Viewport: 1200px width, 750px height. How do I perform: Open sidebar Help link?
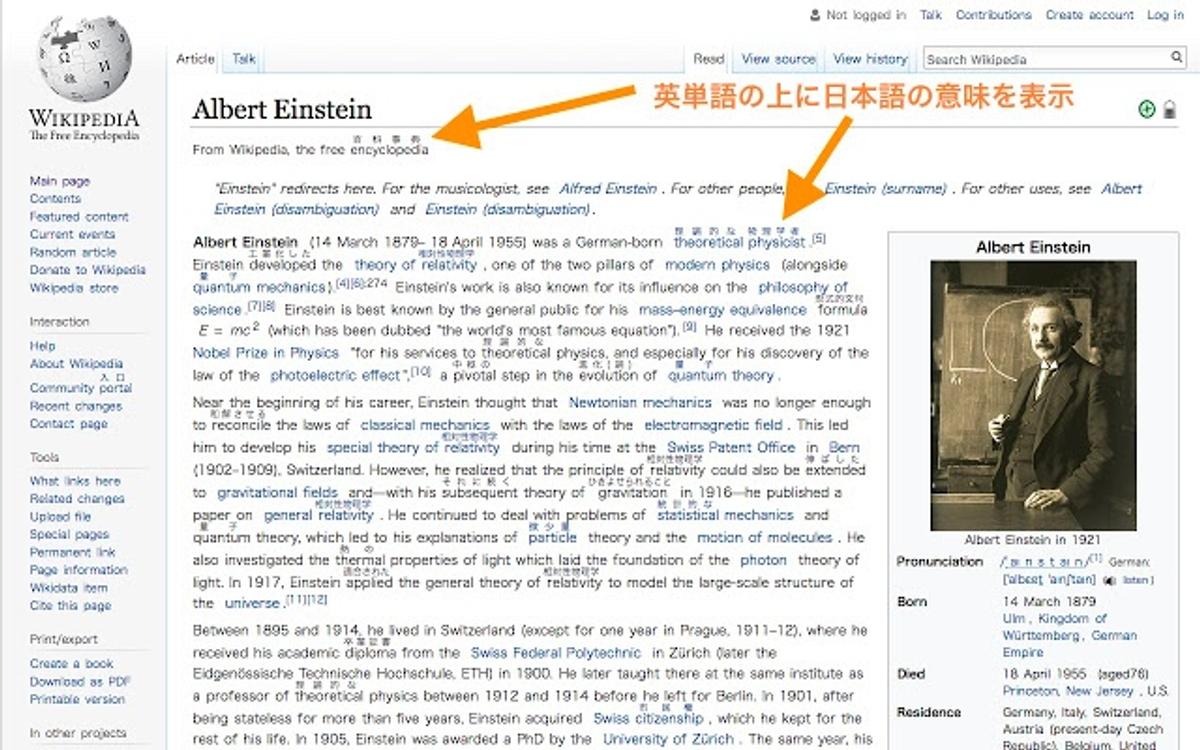43,346
